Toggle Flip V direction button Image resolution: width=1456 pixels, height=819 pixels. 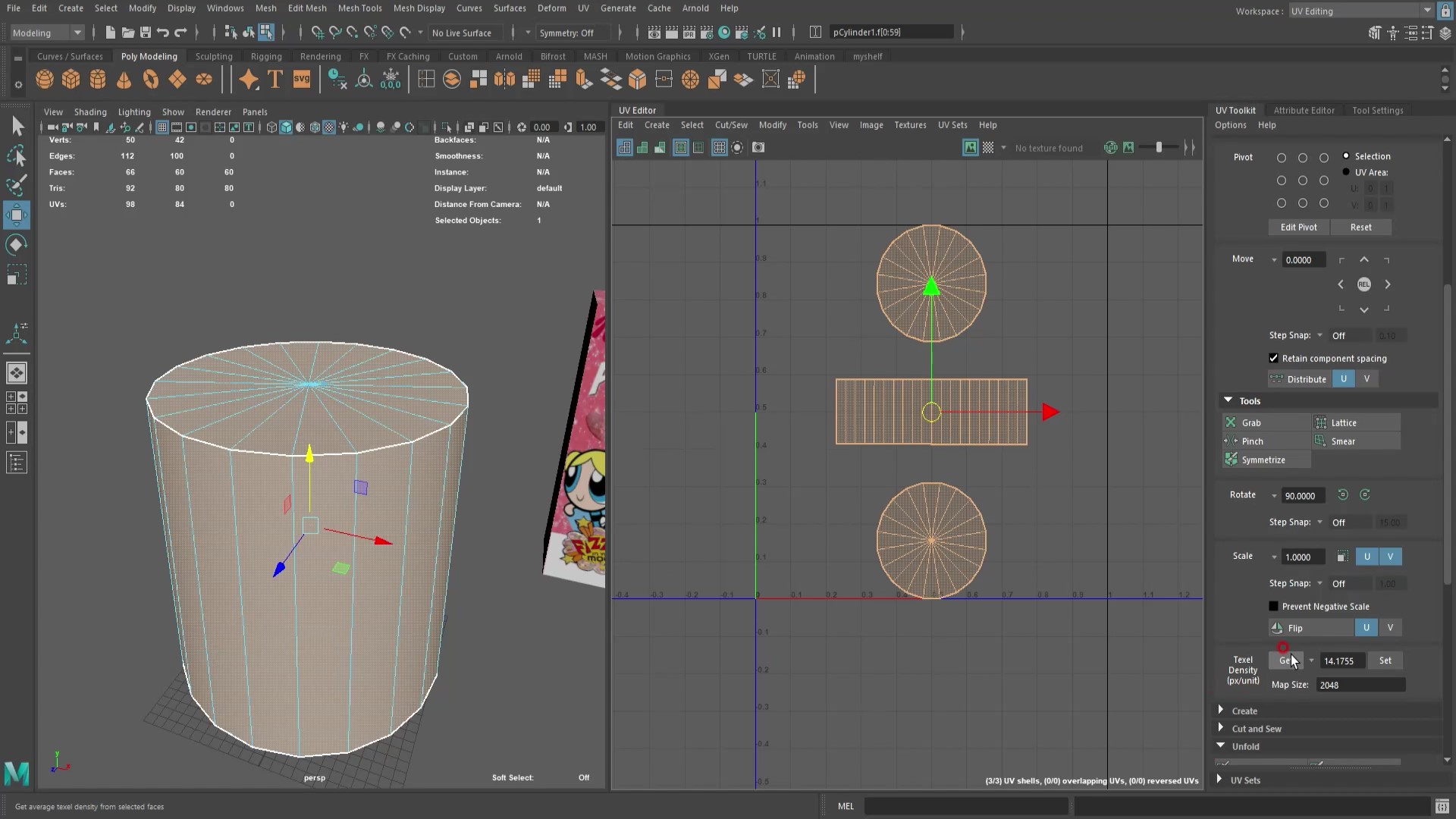[1391, 628]
